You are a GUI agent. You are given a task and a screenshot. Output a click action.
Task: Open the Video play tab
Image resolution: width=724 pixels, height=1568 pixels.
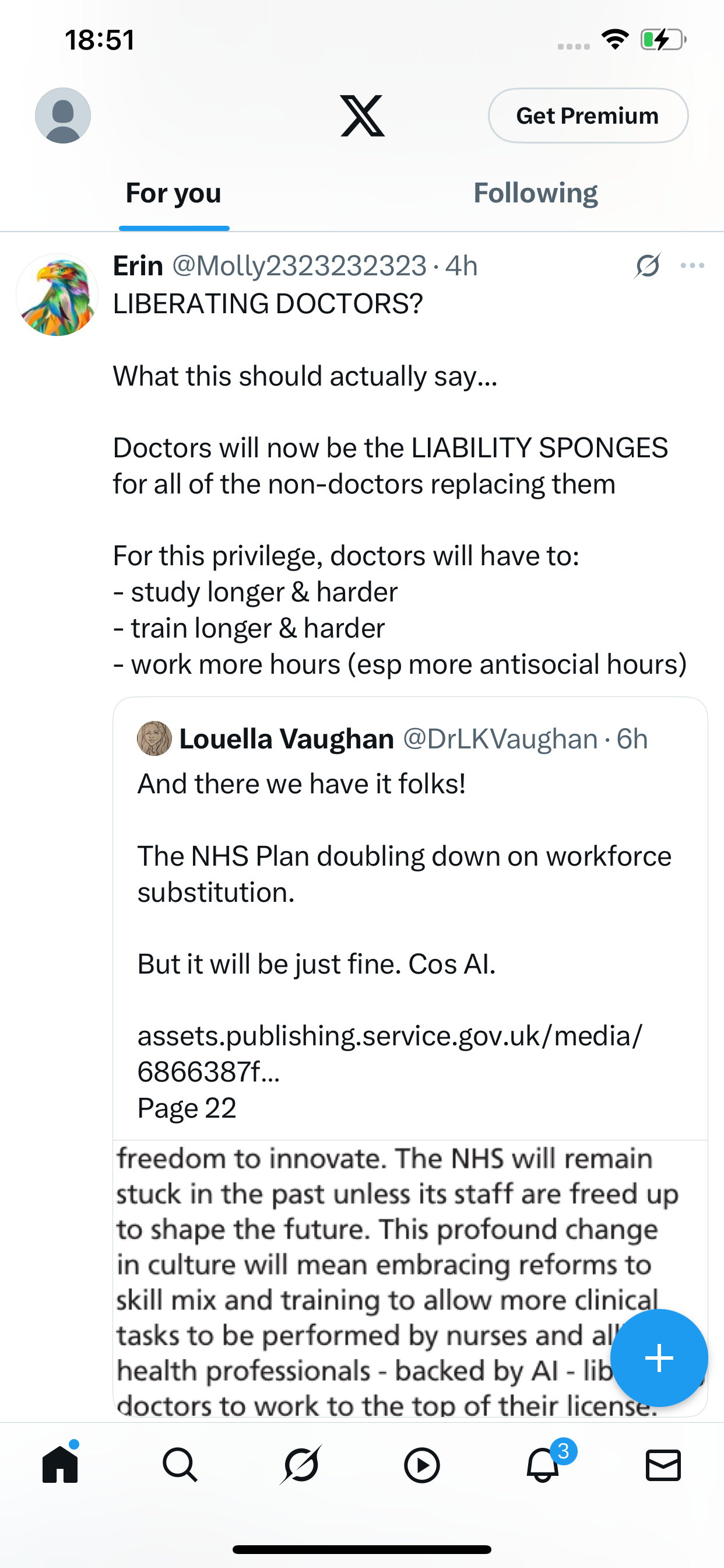421,1465
